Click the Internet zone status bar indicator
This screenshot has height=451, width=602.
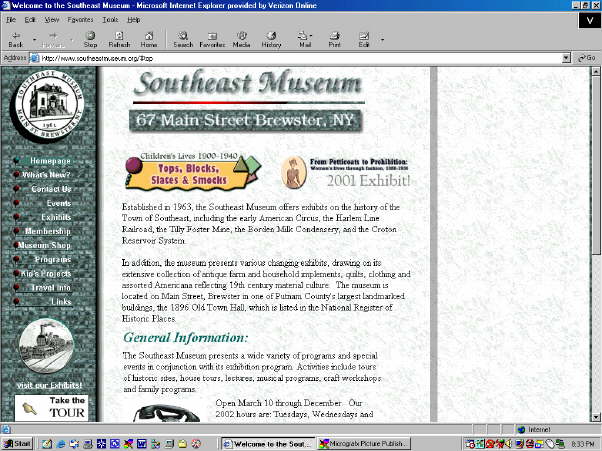pyautogui.click(x=534, y=429)
